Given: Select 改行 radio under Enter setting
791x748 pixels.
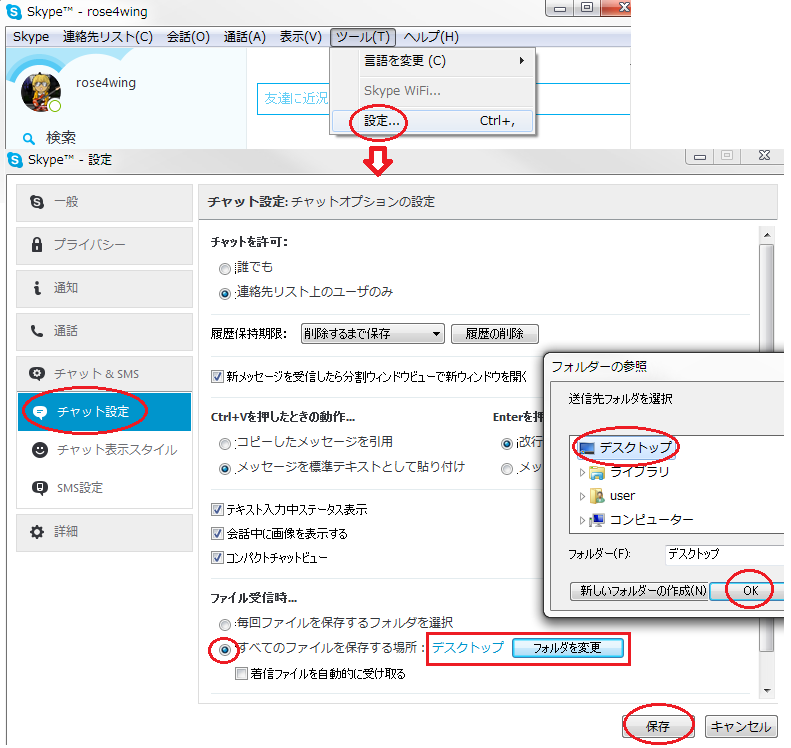Looking at the screenshot, I should coord(506,444).
